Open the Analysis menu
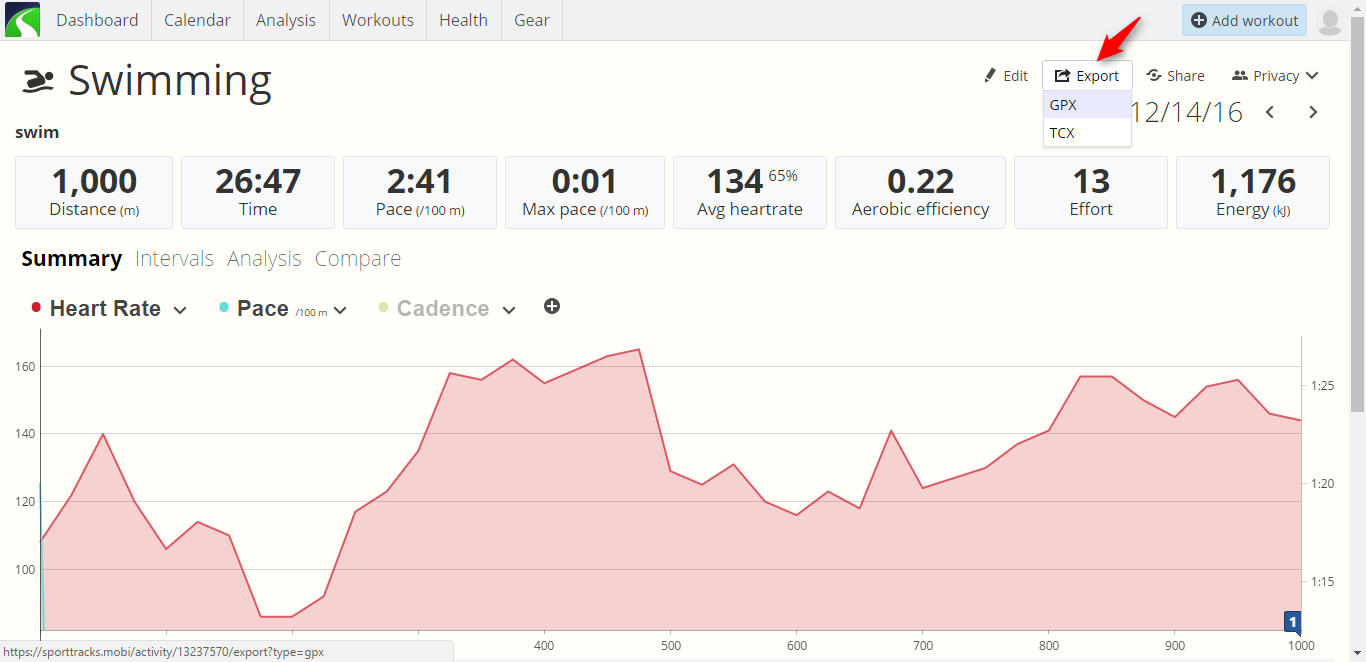Image resolution: width=1366 pixels, height=662 pixels. tap(286, 20)
